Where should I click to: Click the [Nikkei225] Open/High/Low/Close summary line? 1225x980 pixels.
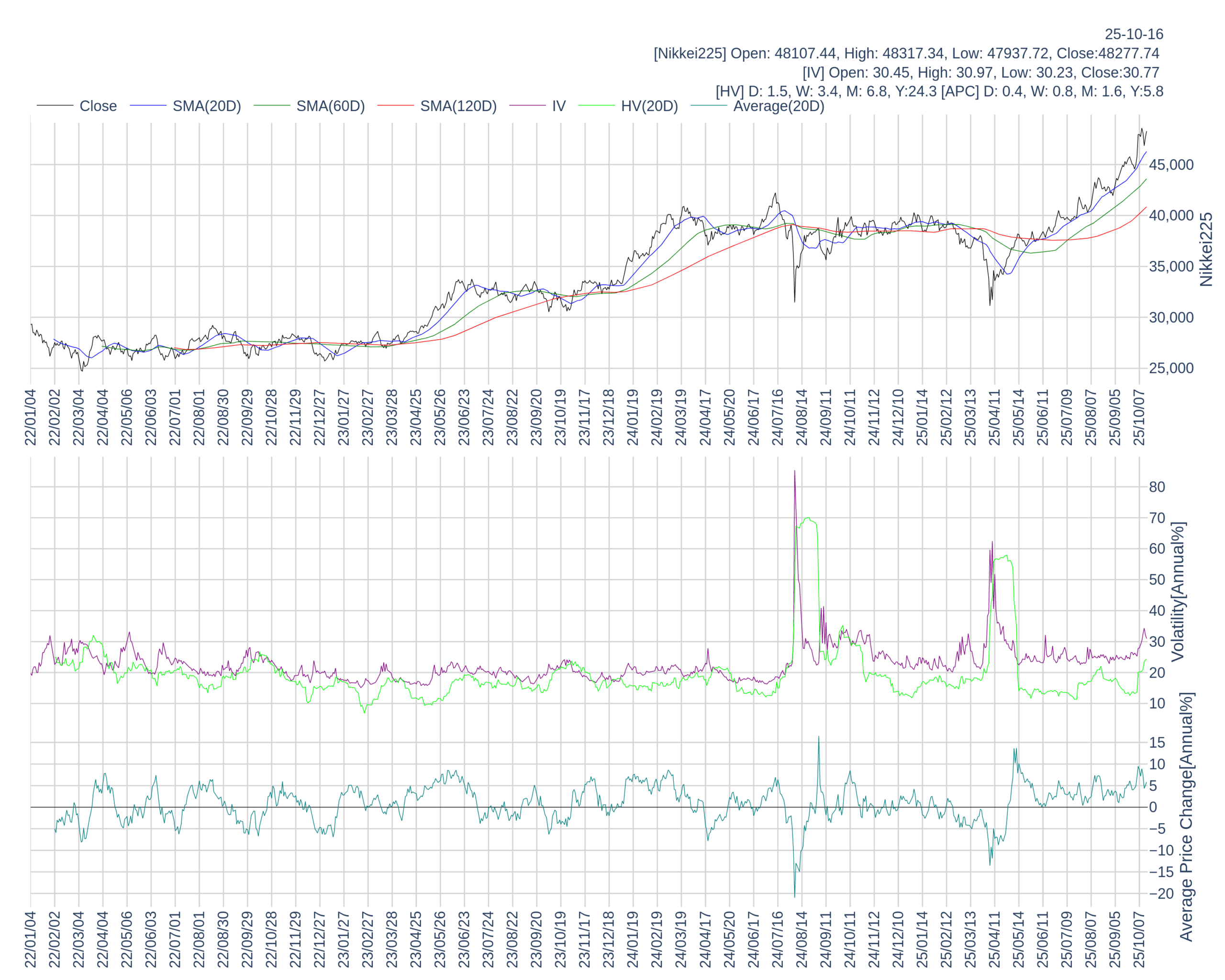pyautogui.click(x=906, y=54)
